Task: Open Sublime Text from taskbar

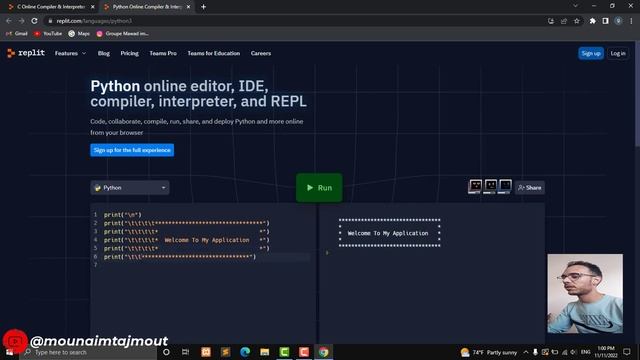Action: point(225,352)
